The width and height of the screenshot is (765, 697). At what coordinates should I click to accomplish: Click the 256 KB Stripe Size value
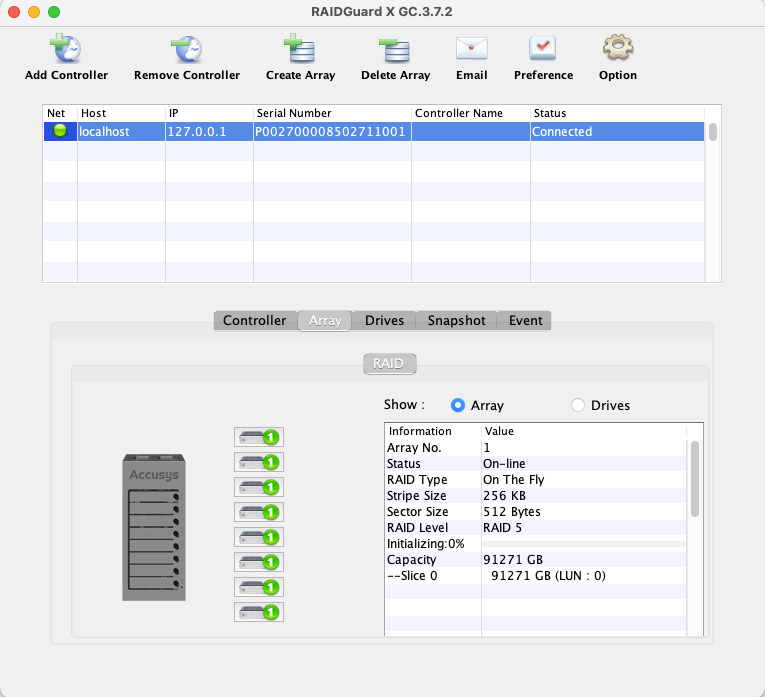coord(504,496)
